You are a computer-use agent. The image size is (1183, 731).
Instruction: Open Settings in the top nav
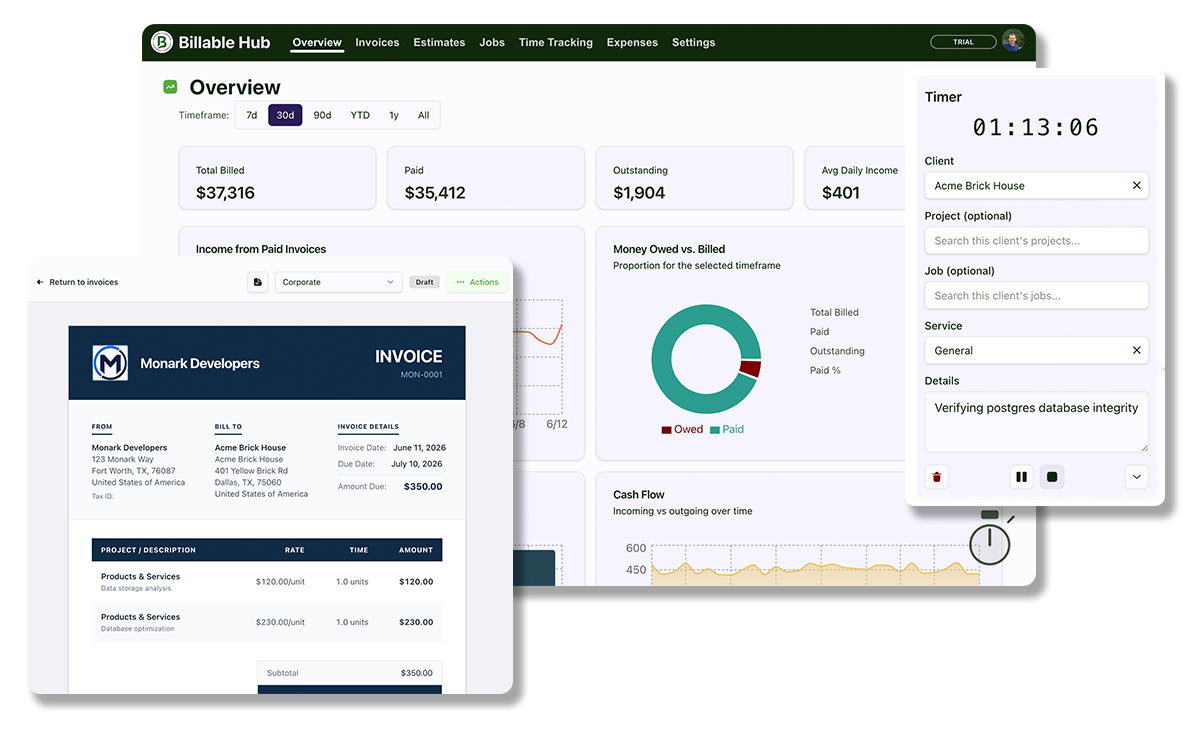[693, 42]
